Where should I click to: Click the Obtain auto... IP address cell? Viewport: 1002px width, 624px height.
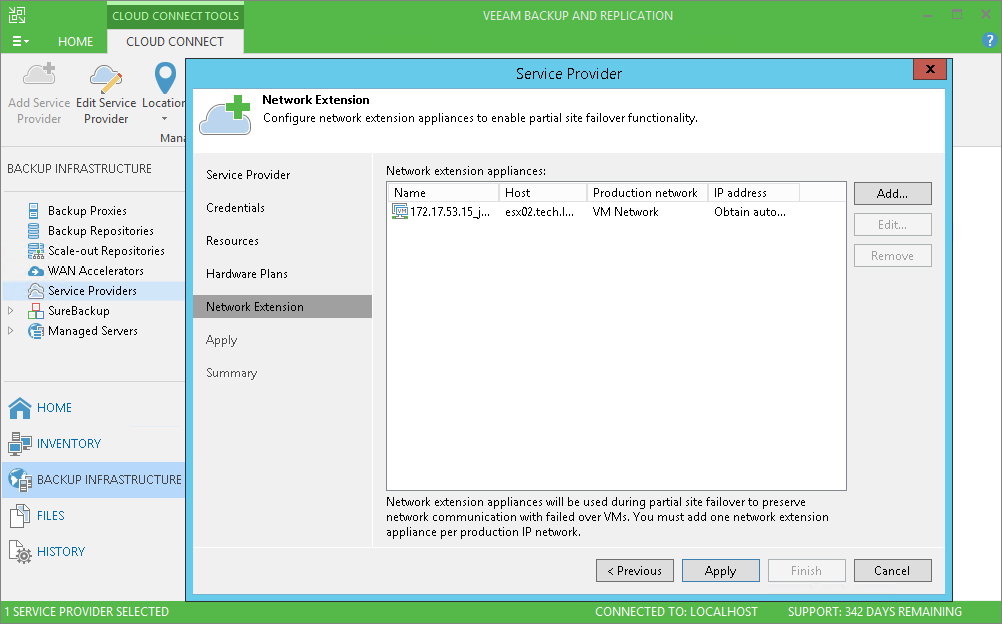(750, 212)
